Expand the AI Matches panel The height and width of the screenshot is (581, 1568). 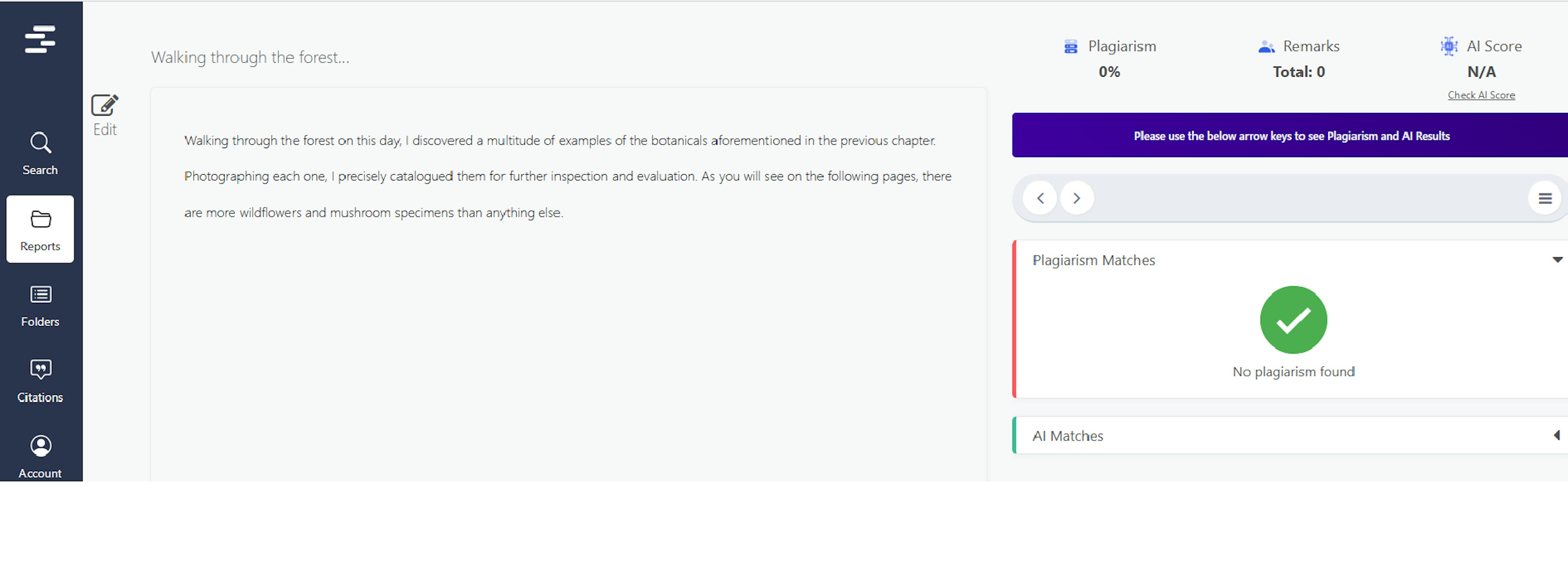(1557, 436)
